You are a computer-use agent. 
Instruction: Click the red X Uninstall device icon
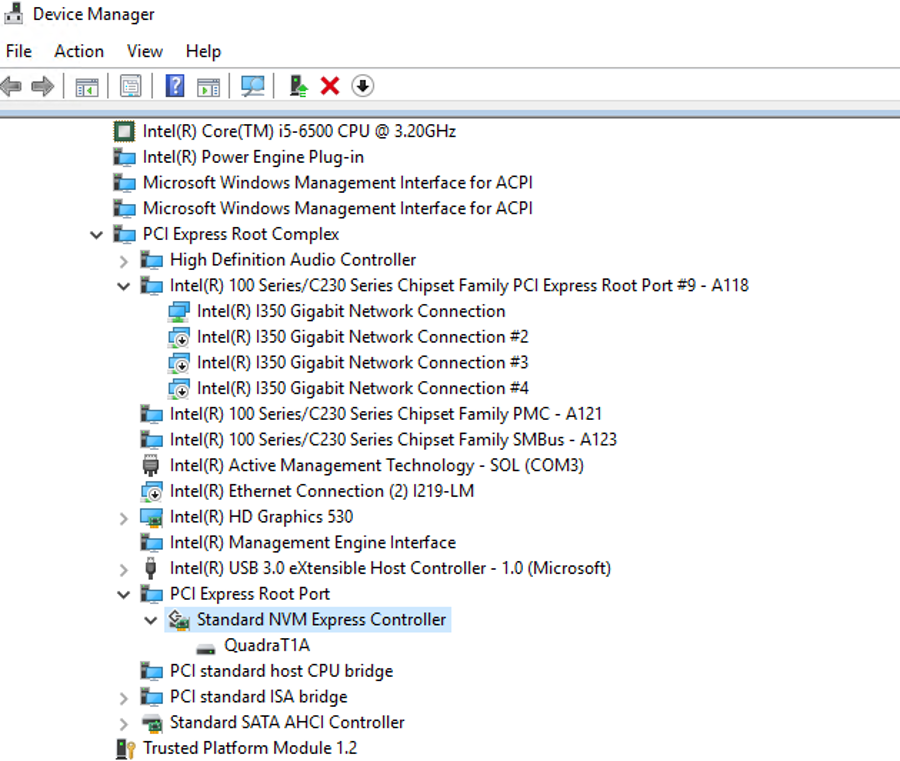coord(330,86)
